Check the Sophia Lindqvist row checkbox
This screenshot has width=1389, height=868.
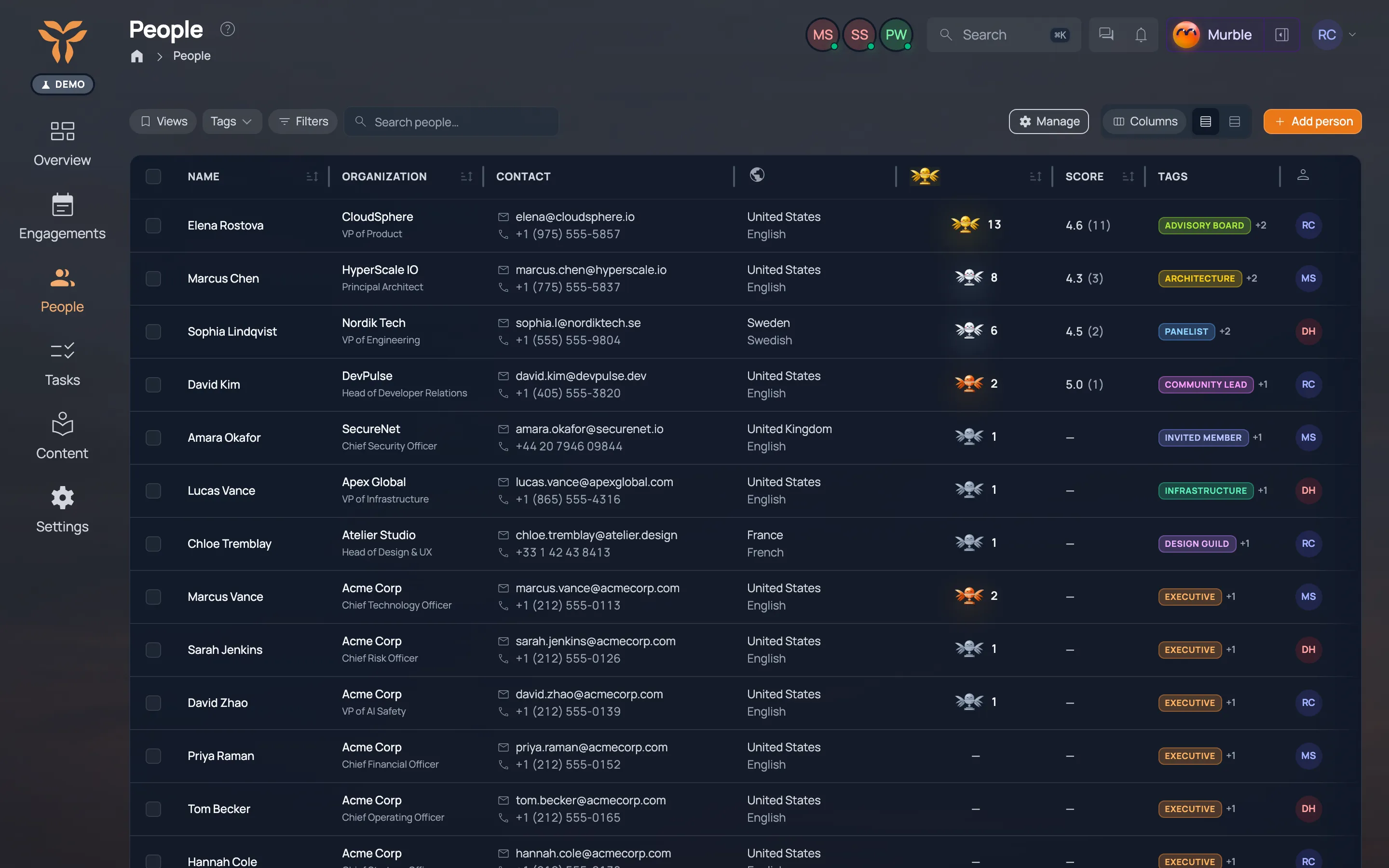tap(153, 332)
